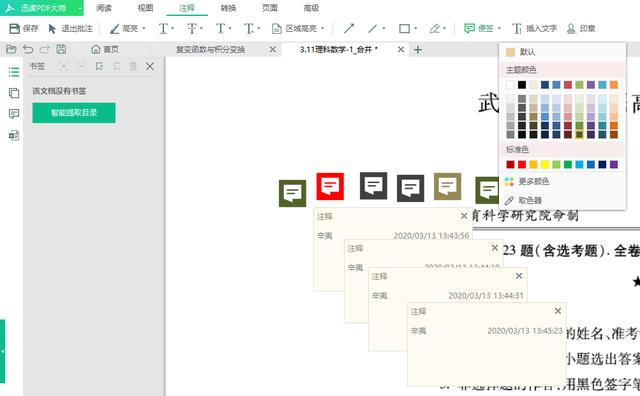Switch to the 复变函数与积分变换 document tab

211,49
